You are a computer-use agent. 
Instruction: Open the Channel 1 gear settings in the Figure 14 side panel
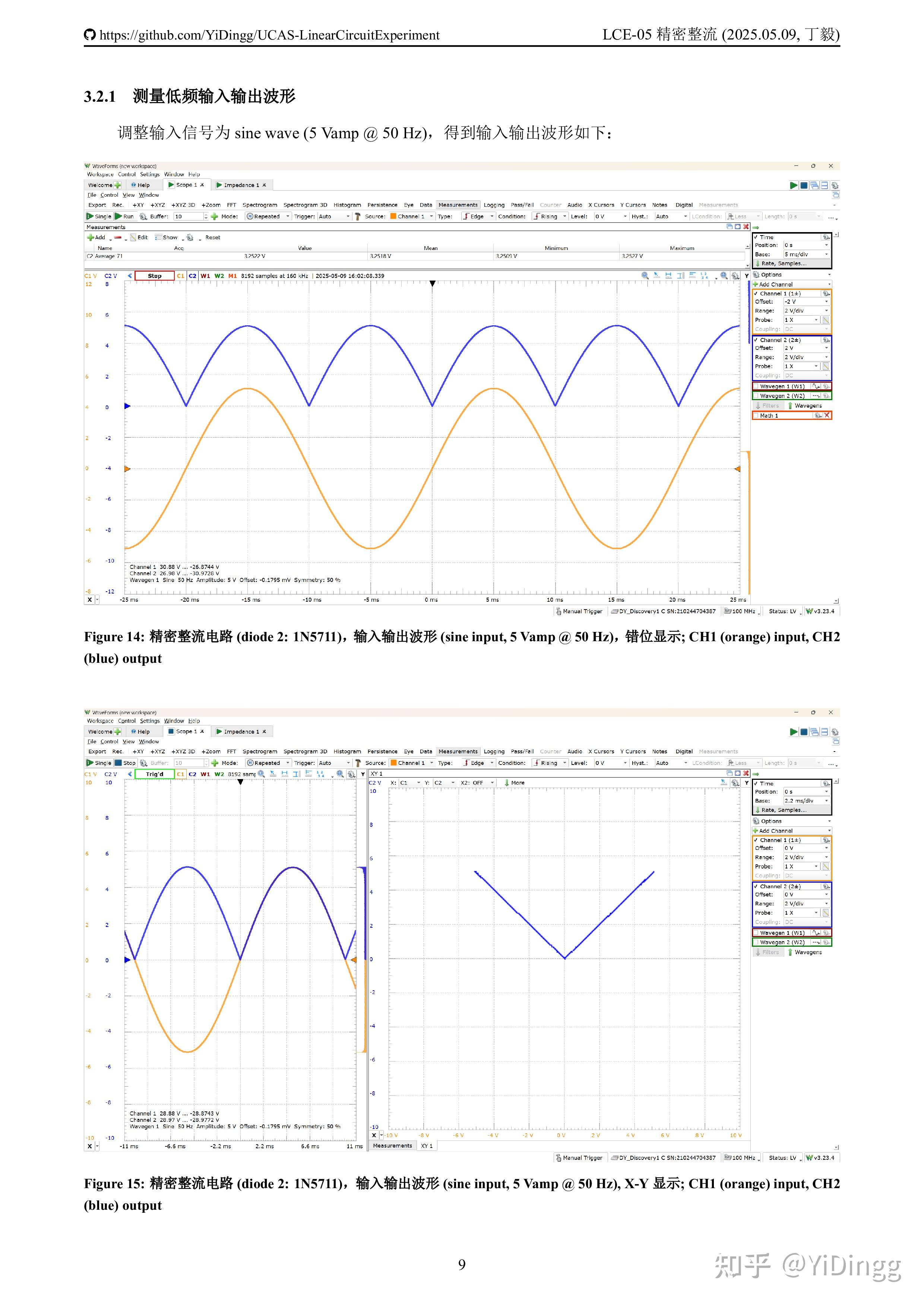click(826, 294)
